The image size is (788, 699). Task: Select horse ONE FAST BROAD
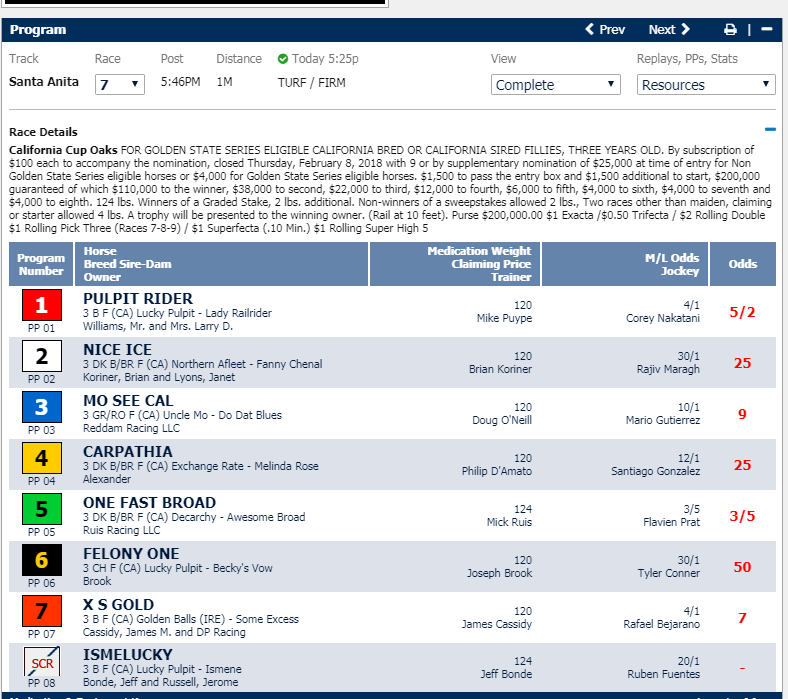coord(149,502)
